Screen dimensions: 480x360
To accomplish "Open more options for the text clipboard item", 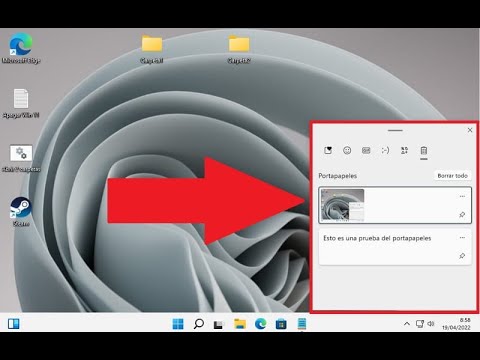I will pyautogui.click(x=462, y=238).
